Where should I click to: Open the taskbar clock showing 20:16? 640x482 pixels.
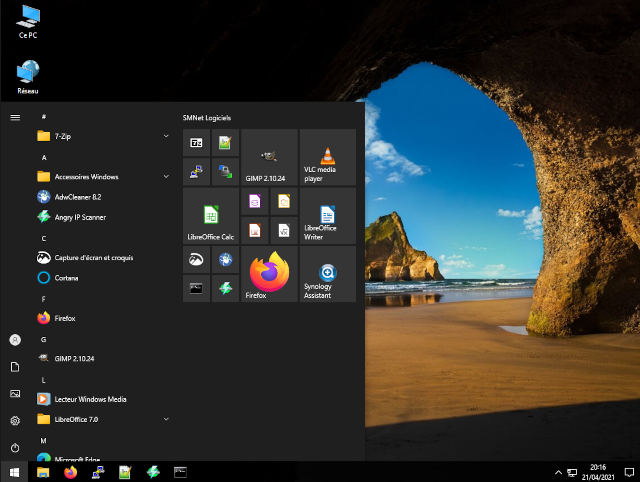pyautogui.click(x=598, y=472)
